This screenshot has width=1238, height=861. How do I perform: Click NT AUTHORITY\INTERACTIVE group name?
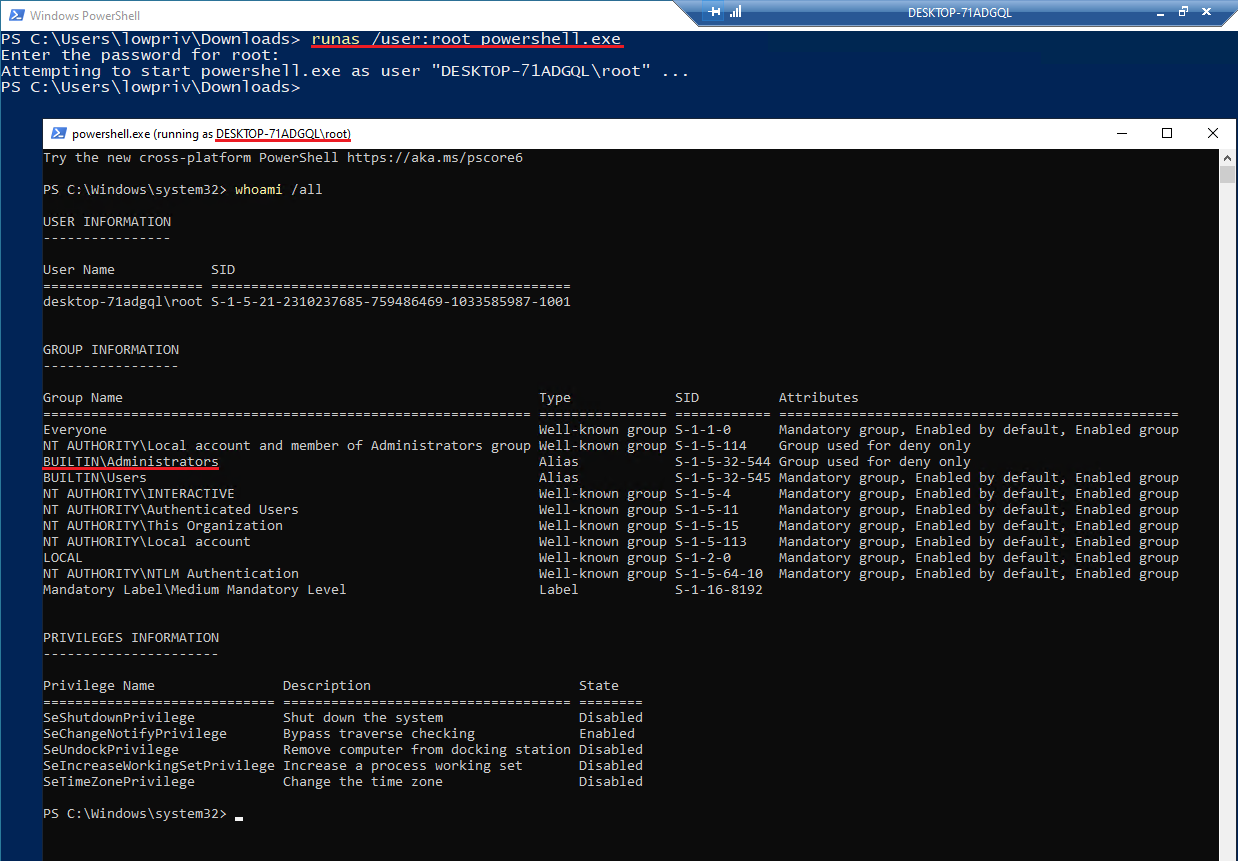139,494
